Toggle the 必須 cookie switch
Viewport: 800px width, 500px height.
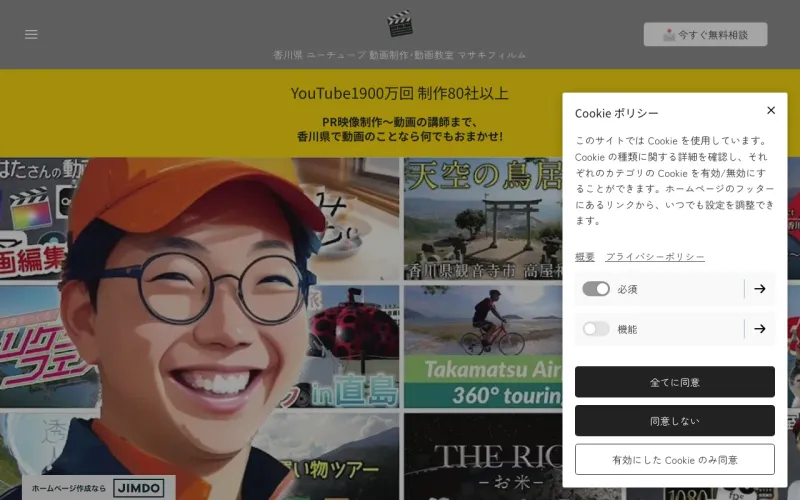pyautogui.click(x=596, y=289)
